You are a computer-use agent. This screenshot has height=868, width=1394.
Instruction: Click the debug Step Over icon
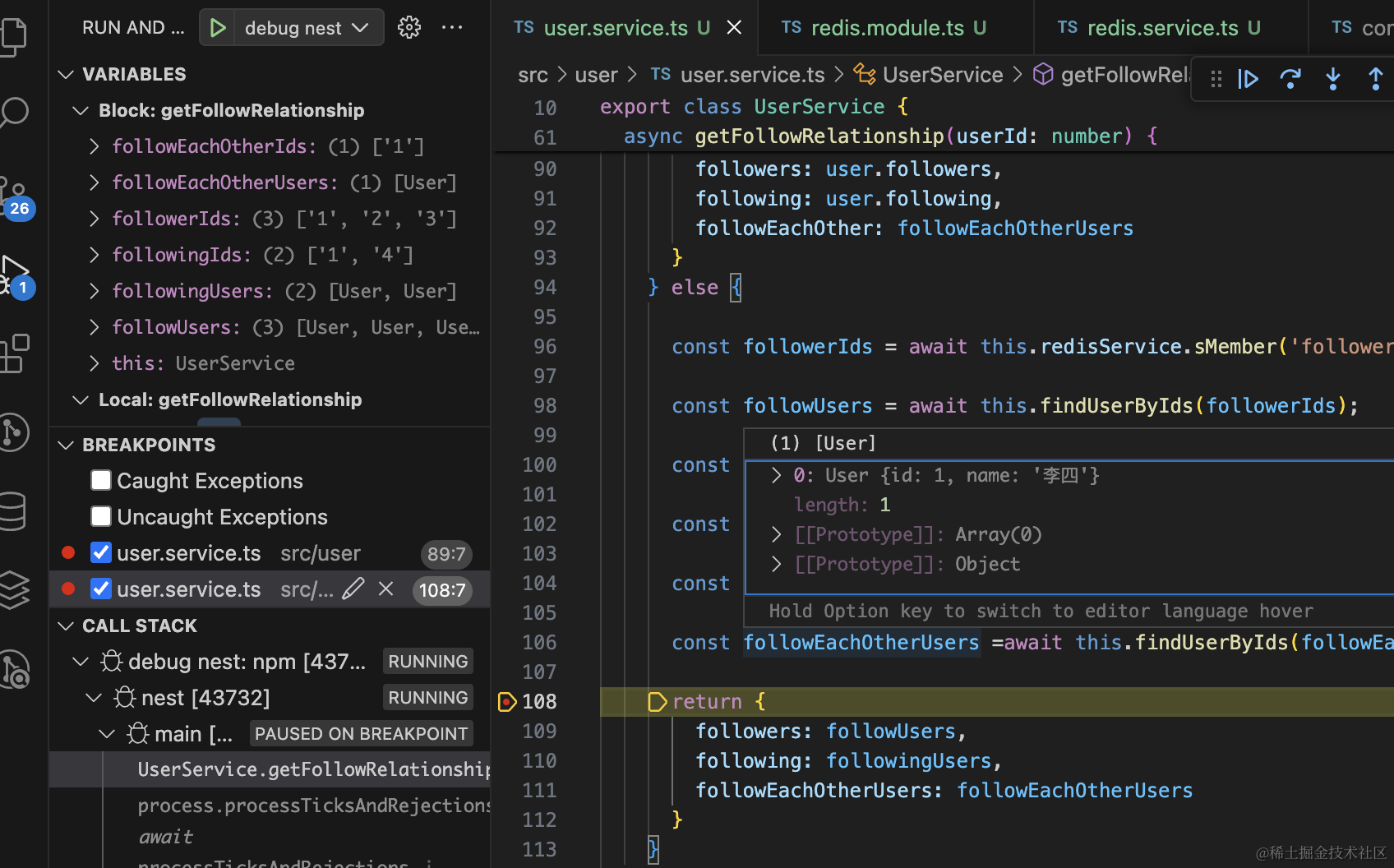[x=1290, y=79]
